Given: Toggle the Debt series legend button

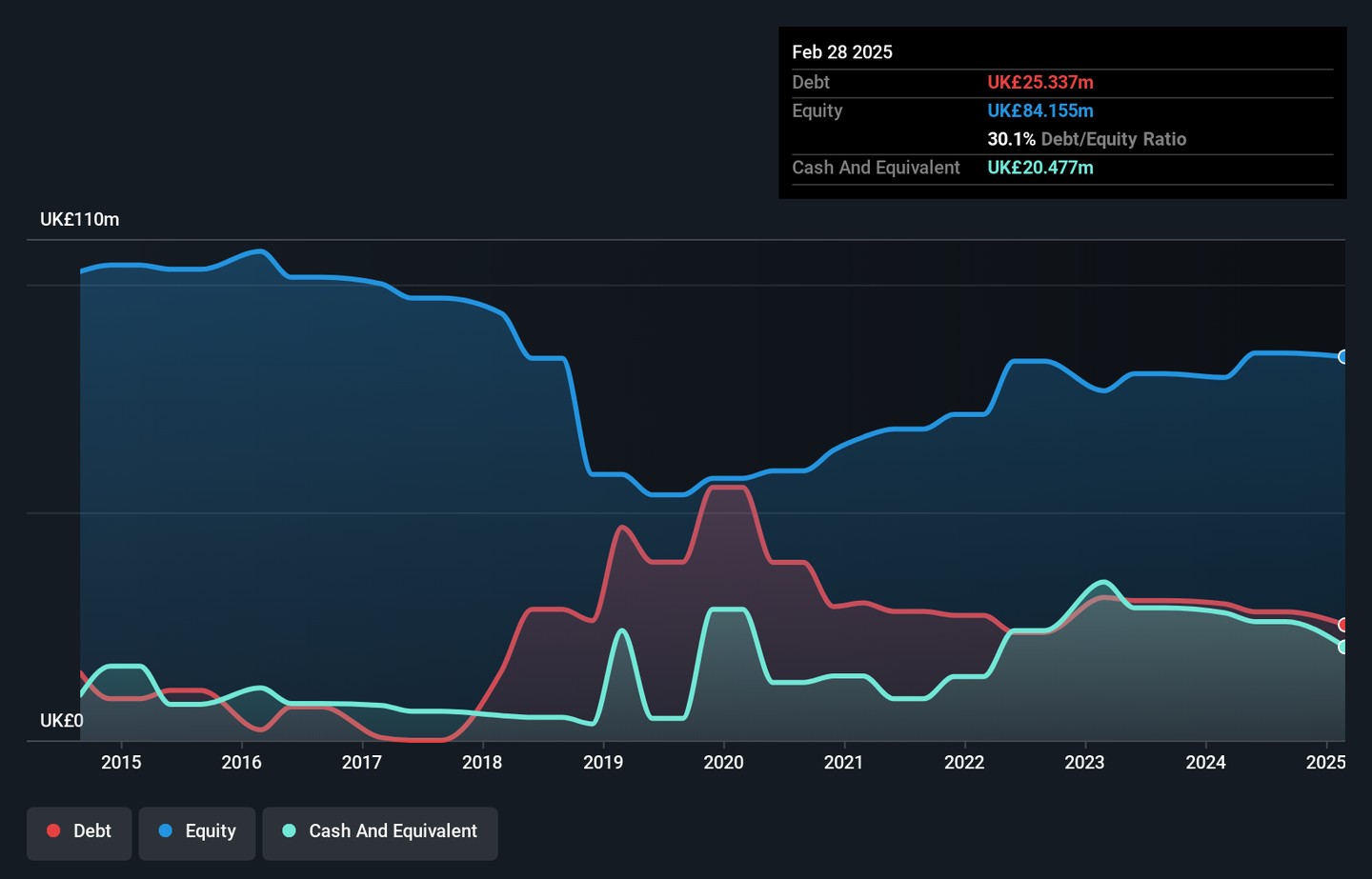Looking at the screenshot, I should 79,833.
